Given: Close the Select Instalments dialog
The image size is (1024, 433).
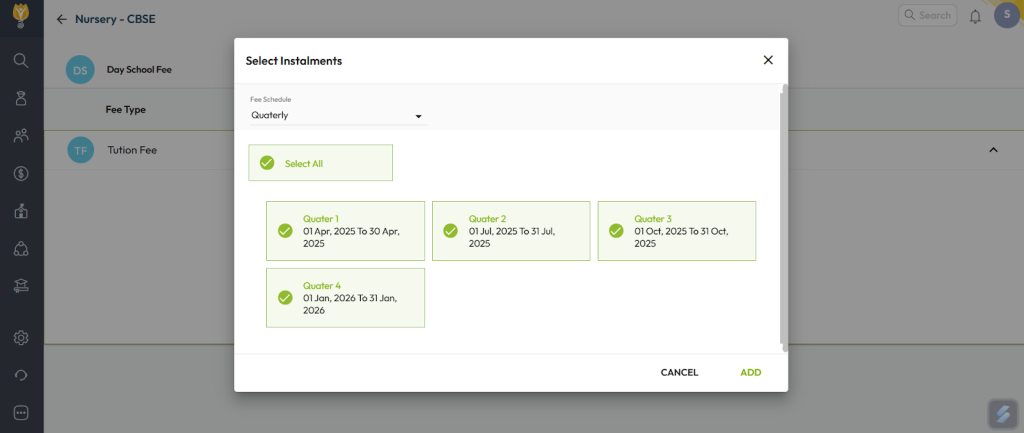Looking at the screenshot, I should (x=768, y=60).
